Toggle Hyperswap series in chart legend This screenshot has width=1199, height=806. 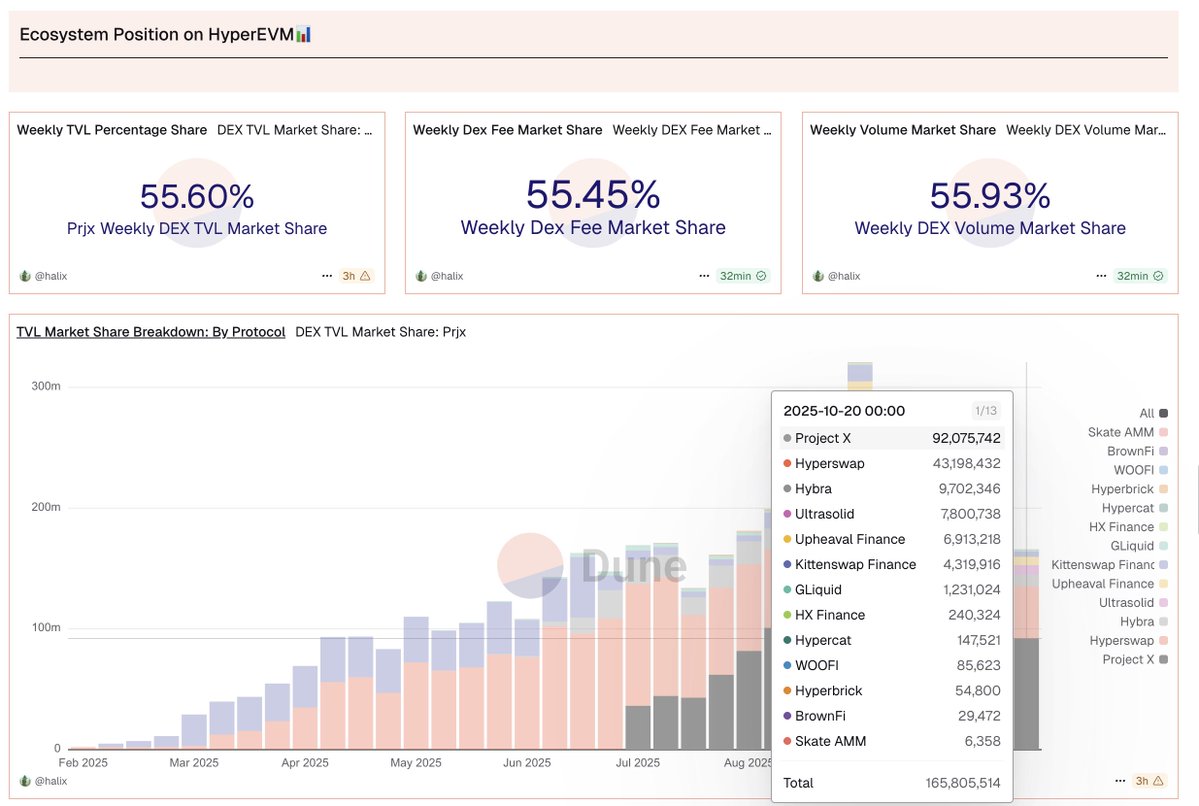coord(1129,641)
